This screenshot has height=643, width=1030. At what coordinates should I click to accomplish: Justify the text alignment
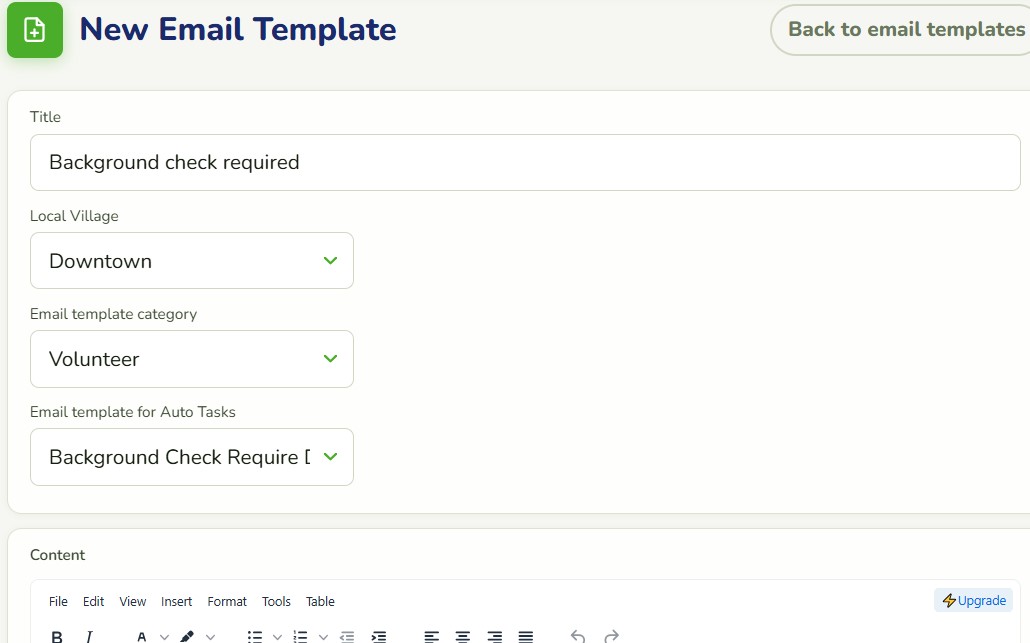(526, 636)
